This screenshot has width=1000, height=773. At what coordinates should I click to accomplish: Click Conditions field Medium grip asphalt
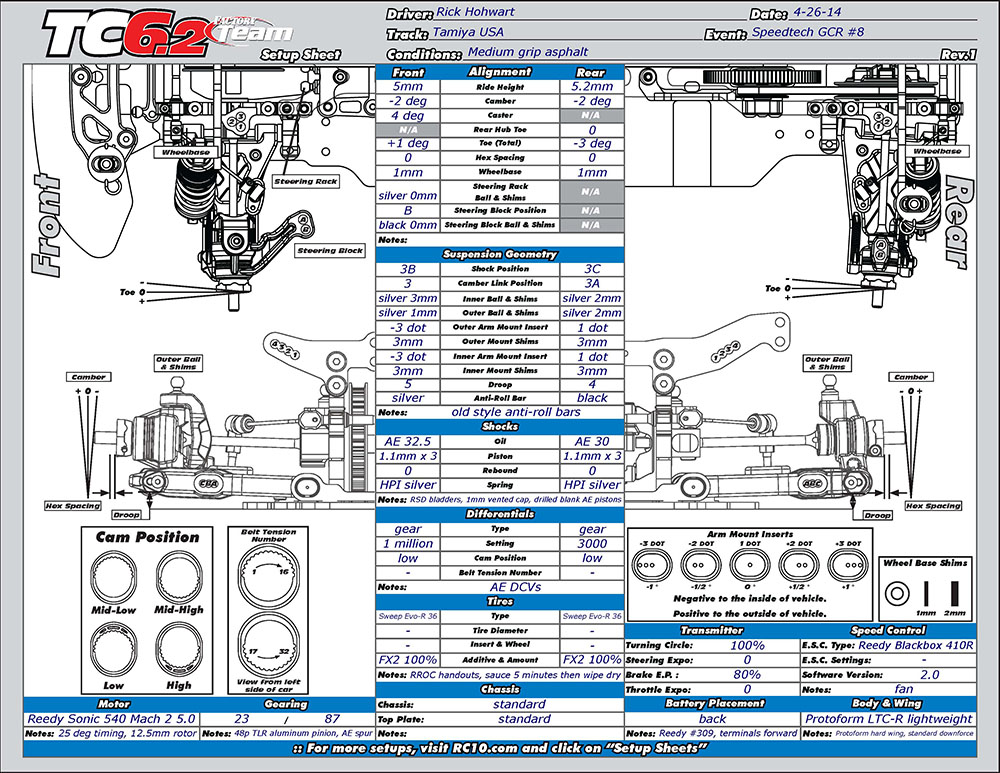click(528, 52)
